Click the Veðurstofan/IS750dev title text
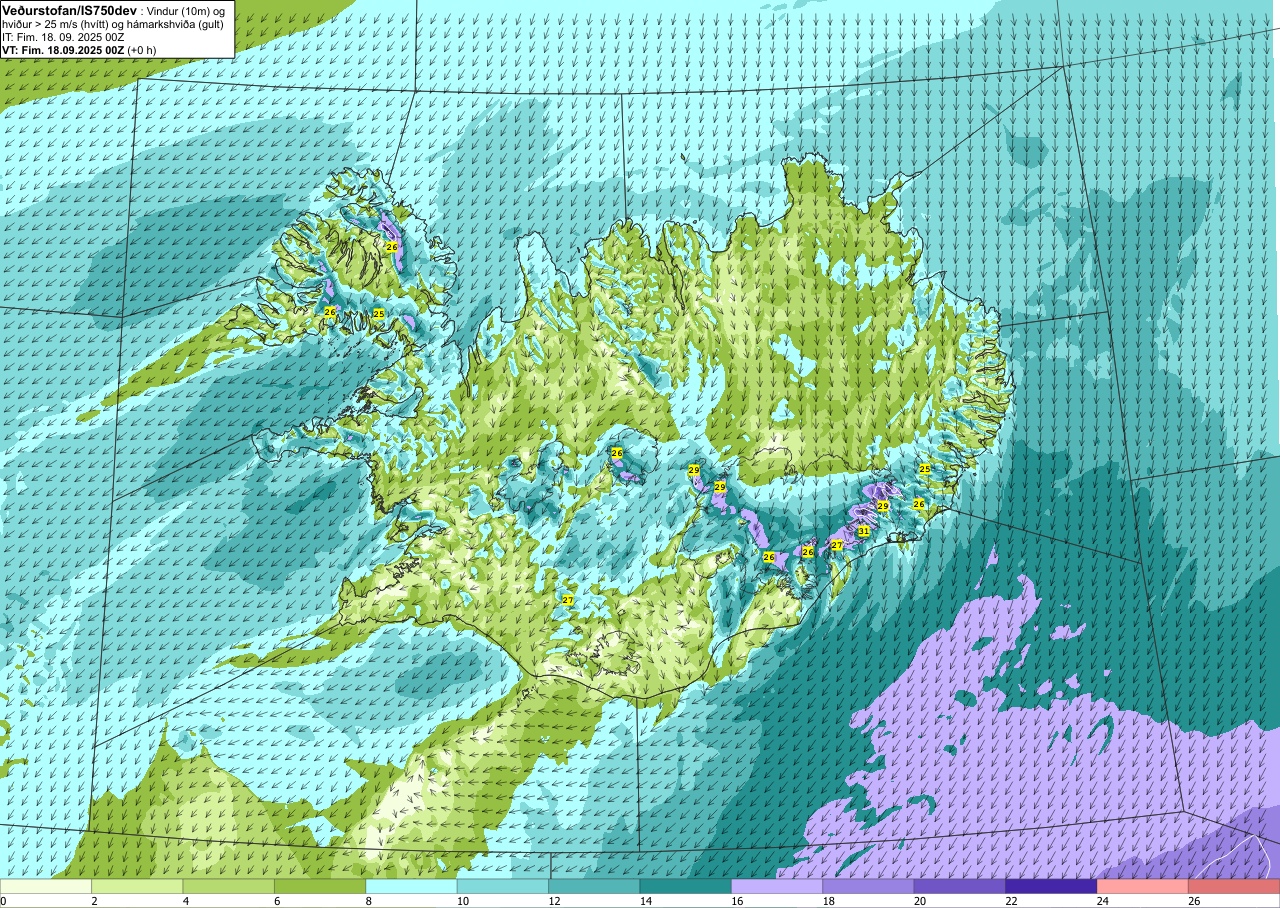The image size is (1280, 908). tap(68, 10)
